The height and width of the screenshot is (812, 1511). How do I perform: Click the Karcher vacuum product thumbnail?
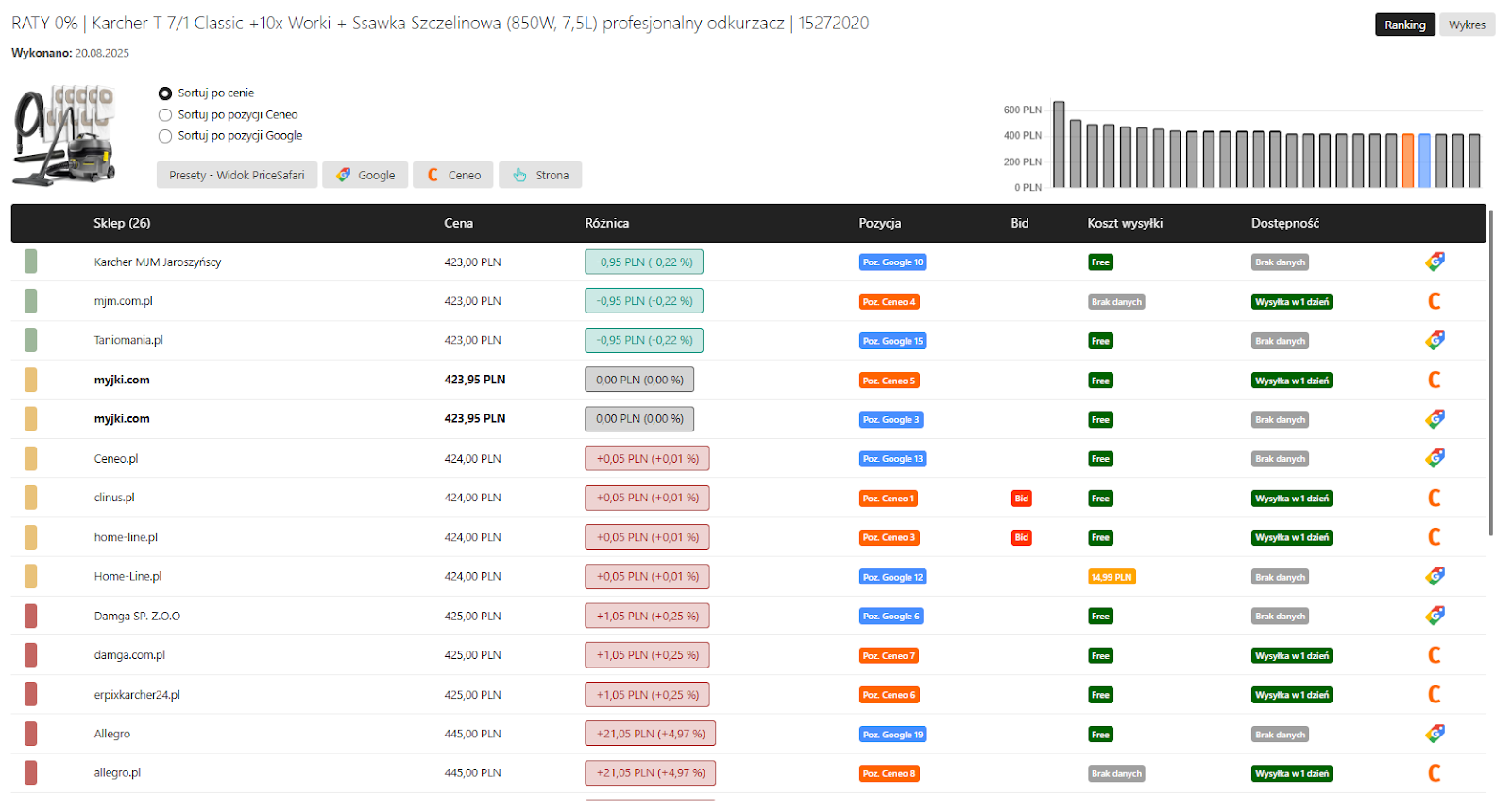point(65,135)
